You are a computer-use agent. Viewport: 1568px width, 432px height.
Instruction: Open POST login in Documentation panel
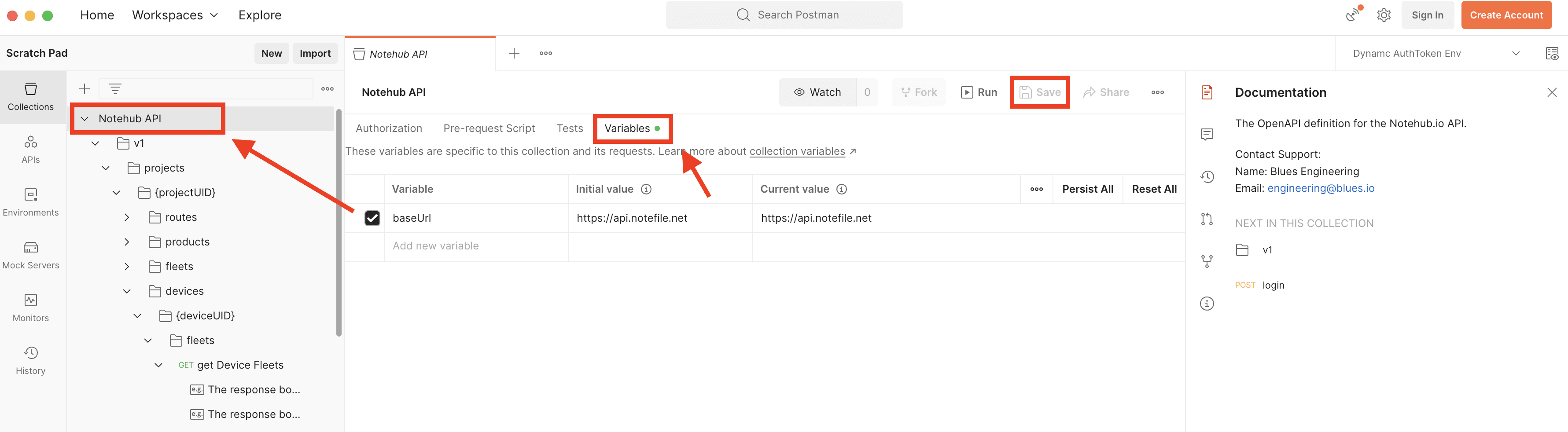point(1259,286)
